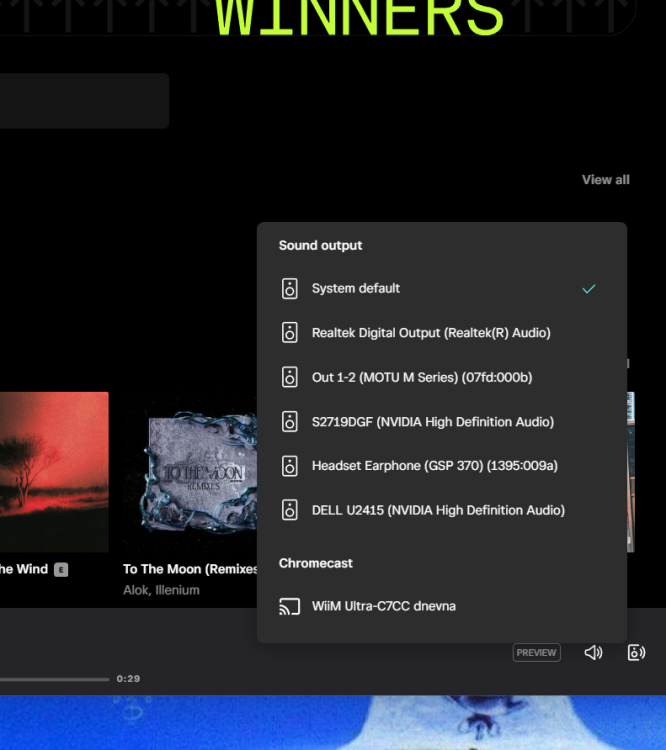This screenshot has height=750, width=666.
Task: Click the System default checkmark
Action: click(x=589, y=289)
